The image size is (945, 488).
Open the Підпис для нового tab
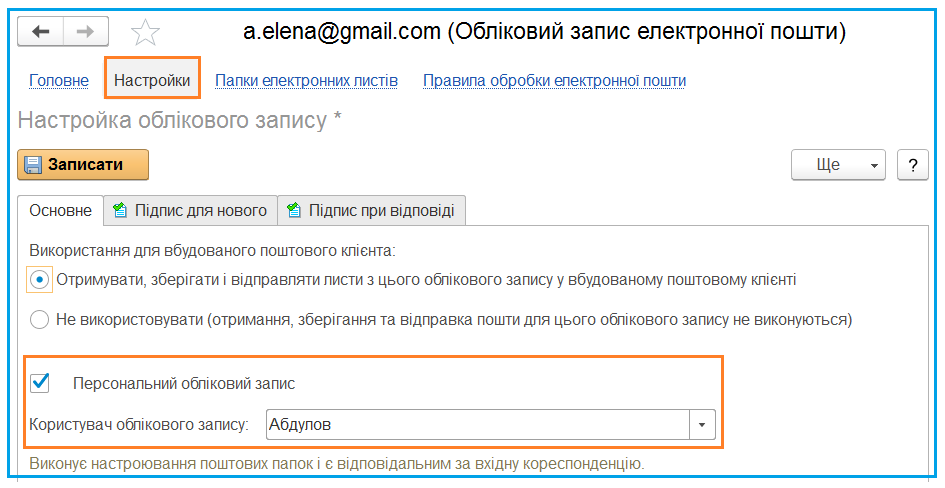pyautogui.click(x=190, y=210)
